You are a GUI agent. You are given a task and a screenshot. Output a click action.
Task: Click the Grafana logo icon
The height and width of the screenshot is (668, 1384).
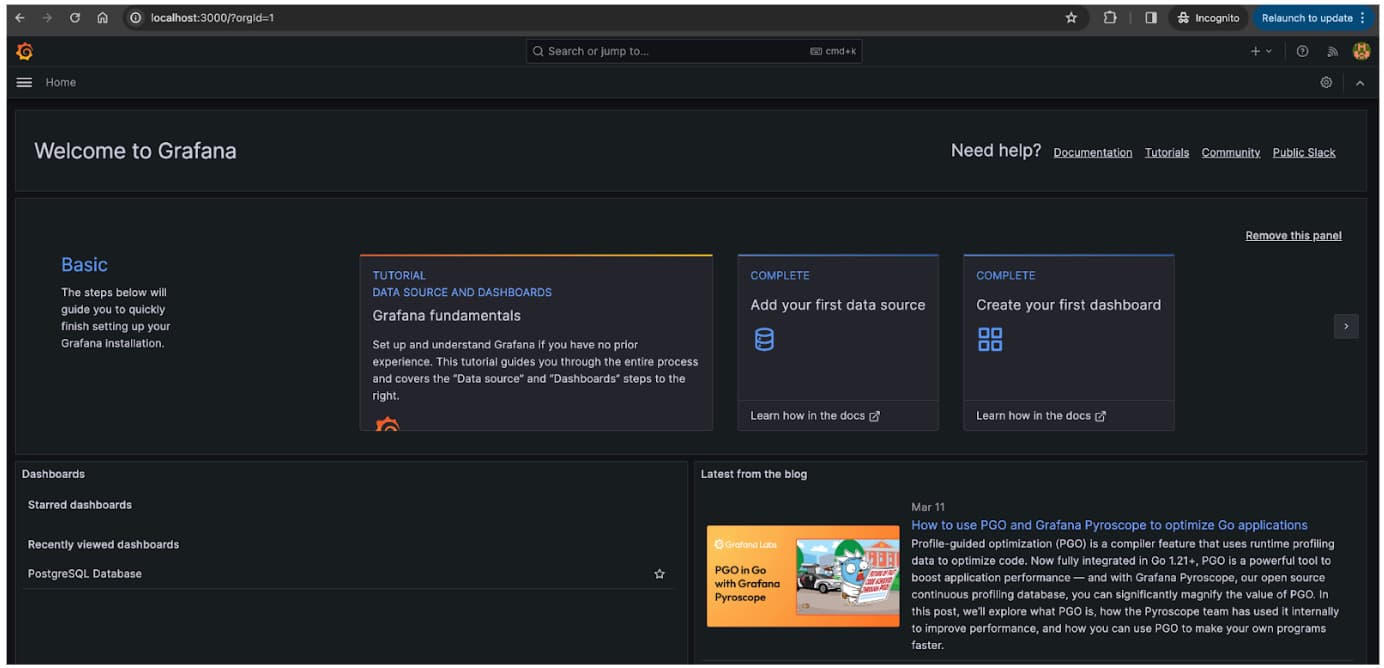[25, 51]
